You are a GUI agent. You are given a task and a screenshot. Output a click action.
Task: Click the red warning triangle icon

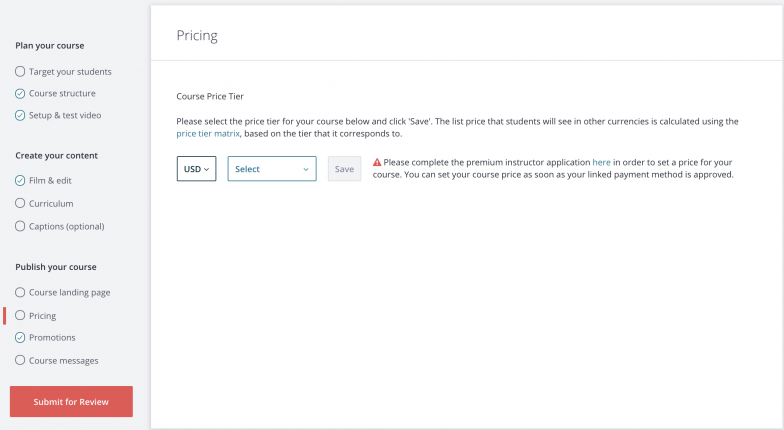[377, 162]
